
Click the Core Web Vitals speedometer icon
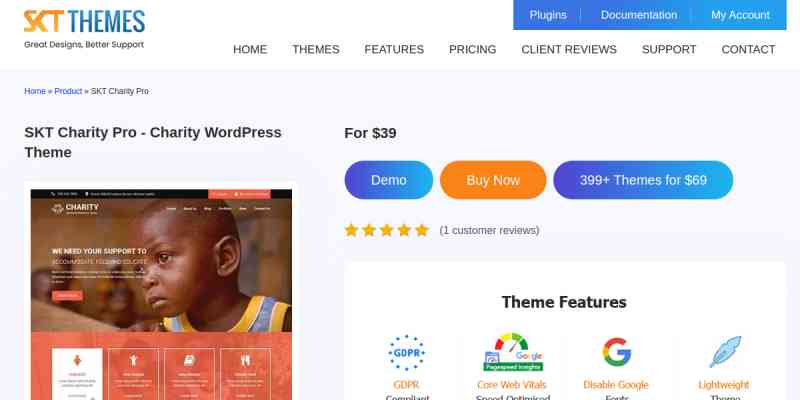513,352
